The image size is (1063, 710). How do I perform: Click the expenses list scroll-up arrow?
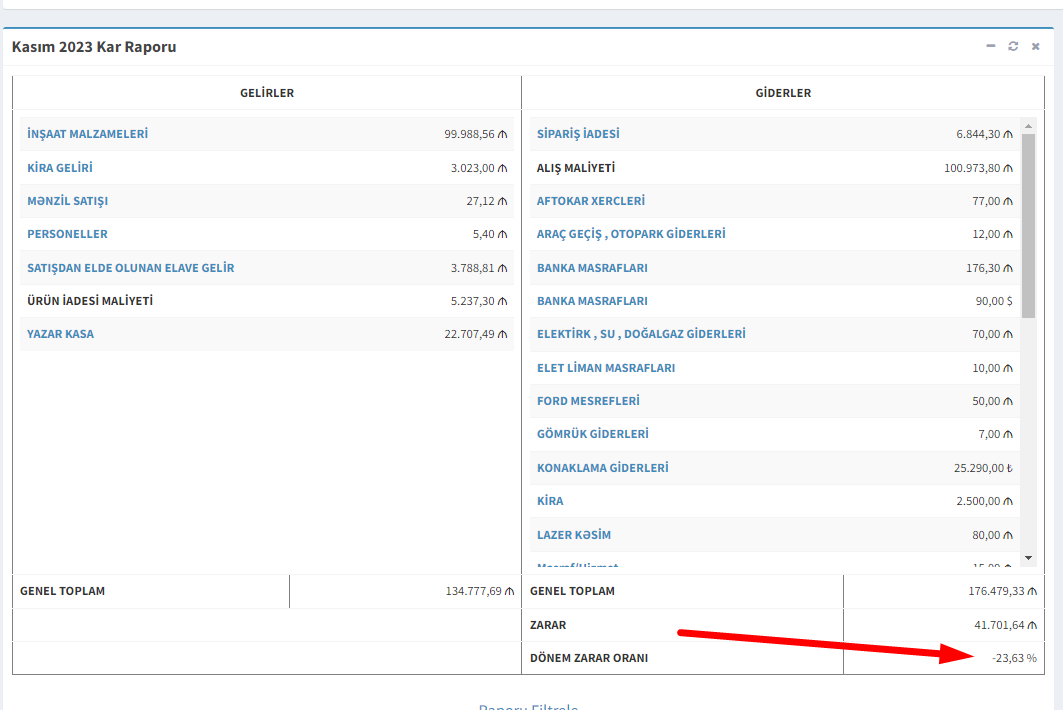1028,128
